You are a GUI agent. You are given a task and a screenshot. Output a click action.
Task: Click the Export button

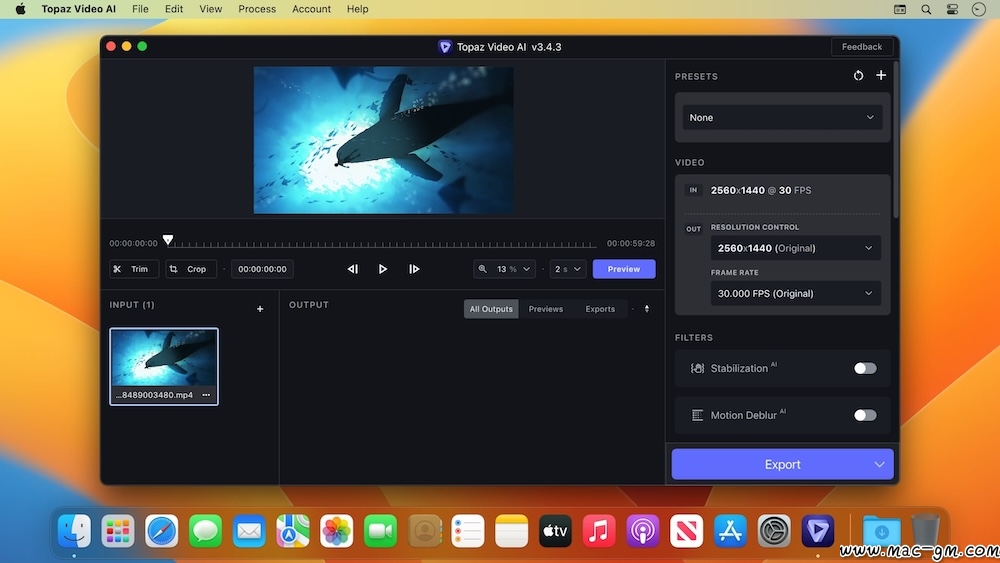coord(782,464)
